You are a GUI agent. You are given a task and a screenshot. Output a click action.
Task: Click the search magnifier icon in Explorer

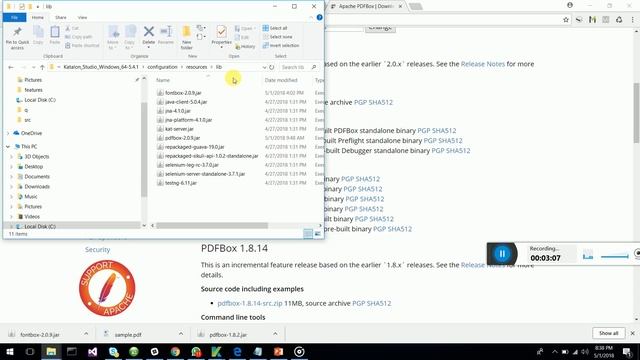pyautogui.click(x=314, y=67)
